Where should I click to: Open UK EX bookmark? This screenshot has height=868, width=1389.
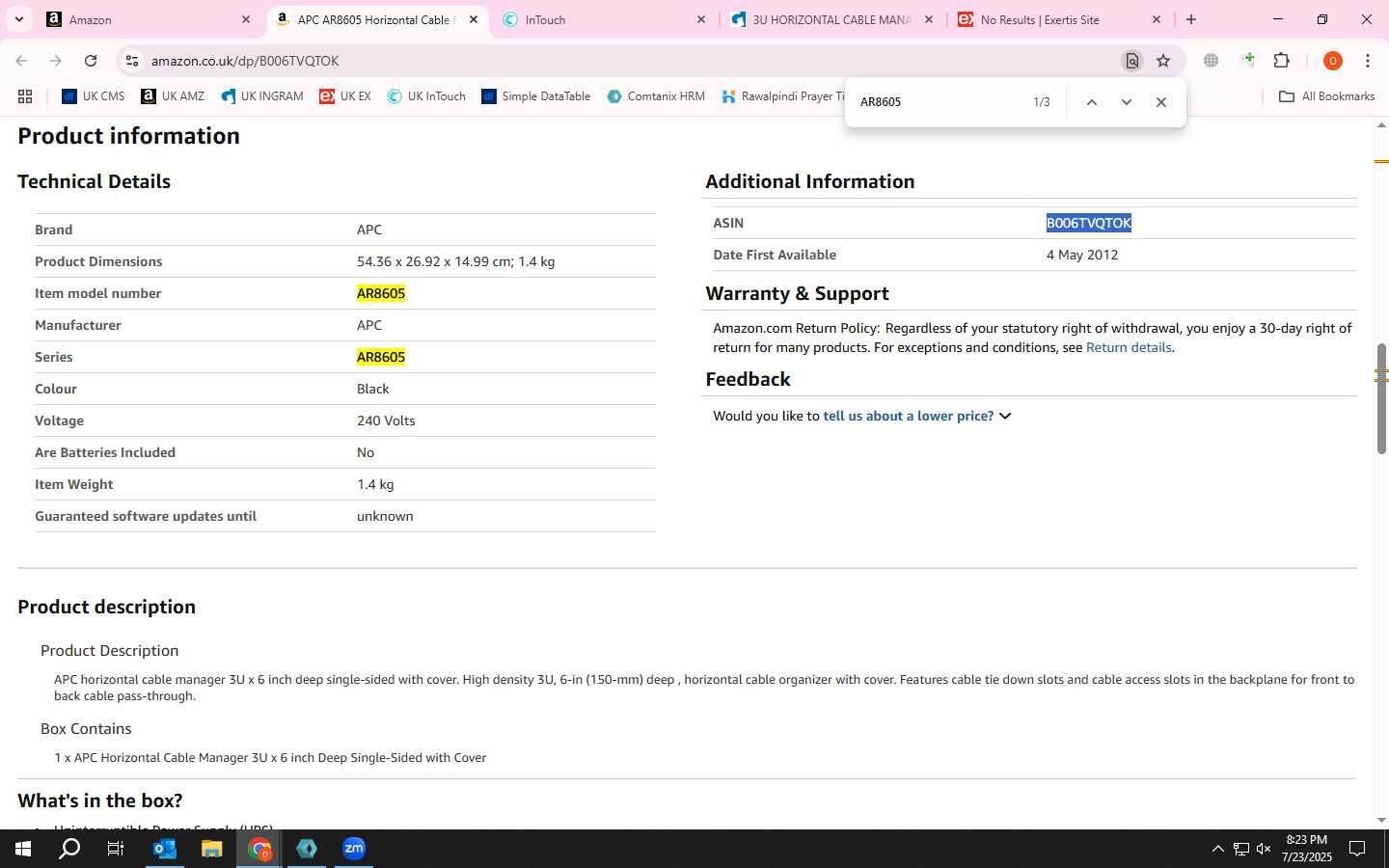pos(345,96)
